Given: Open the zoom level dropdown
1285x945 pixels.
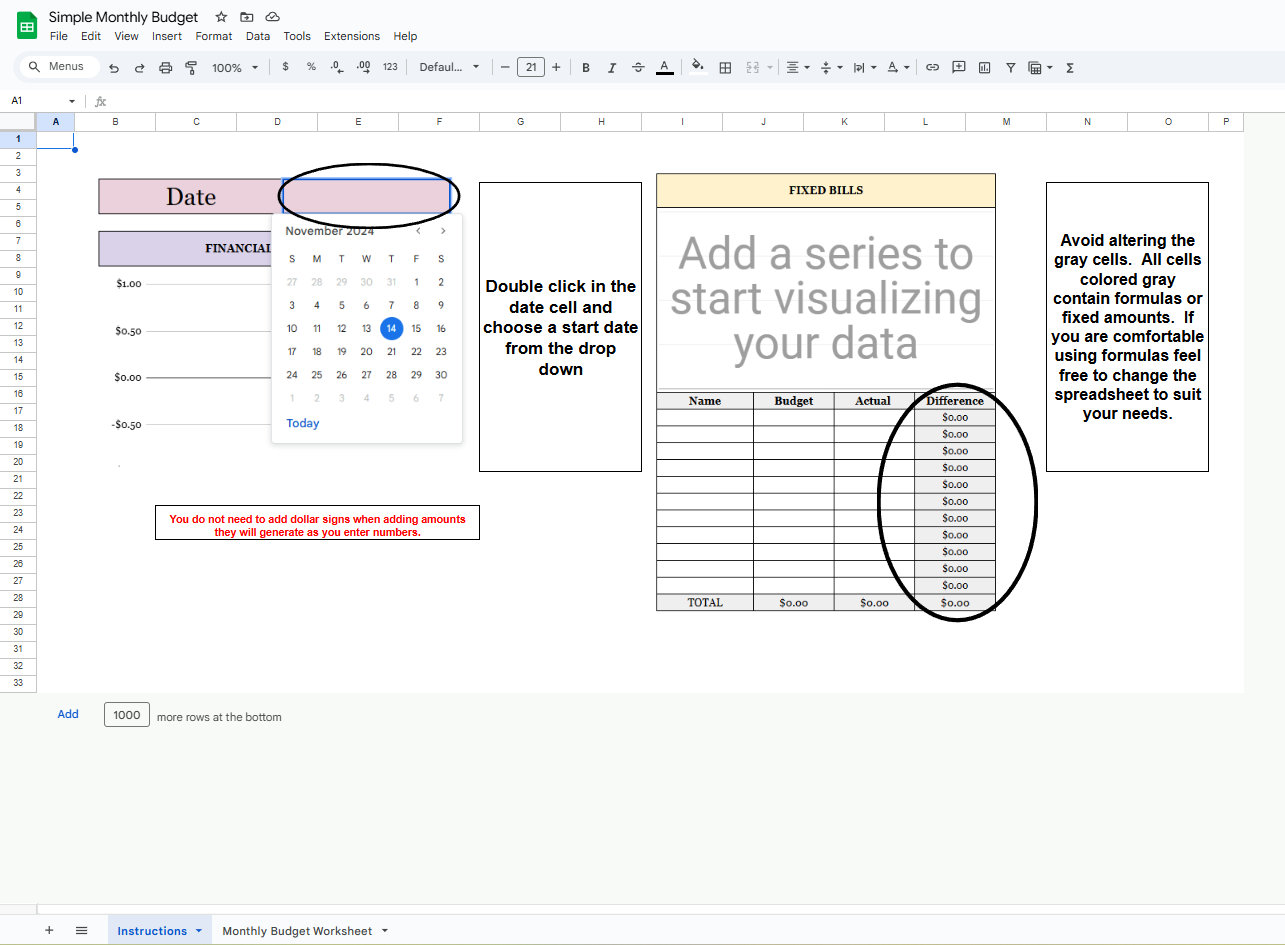Looking at the screenshot, I should pyautogui.click(x=234, y=67).
